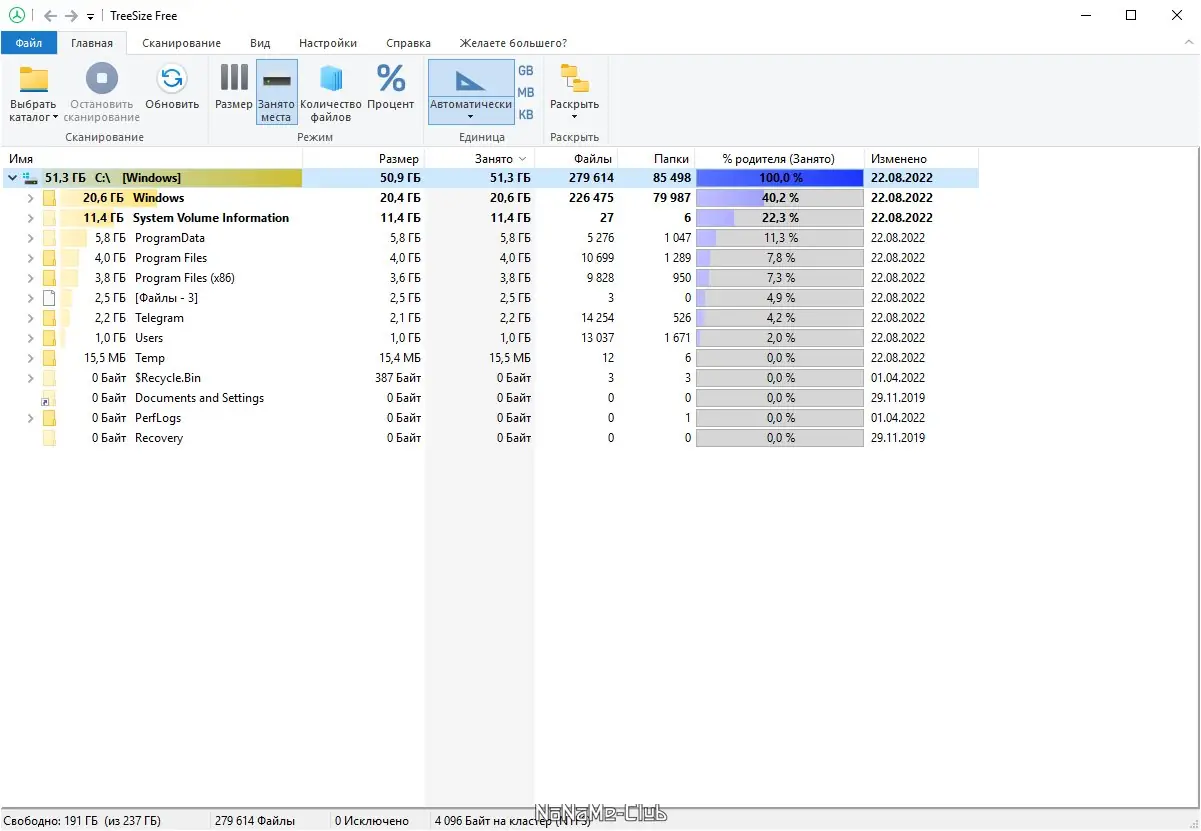This screenshot has width=1201, height=831.
Task: Click the PerfLogs folder icon
Action: click(49, 418)
